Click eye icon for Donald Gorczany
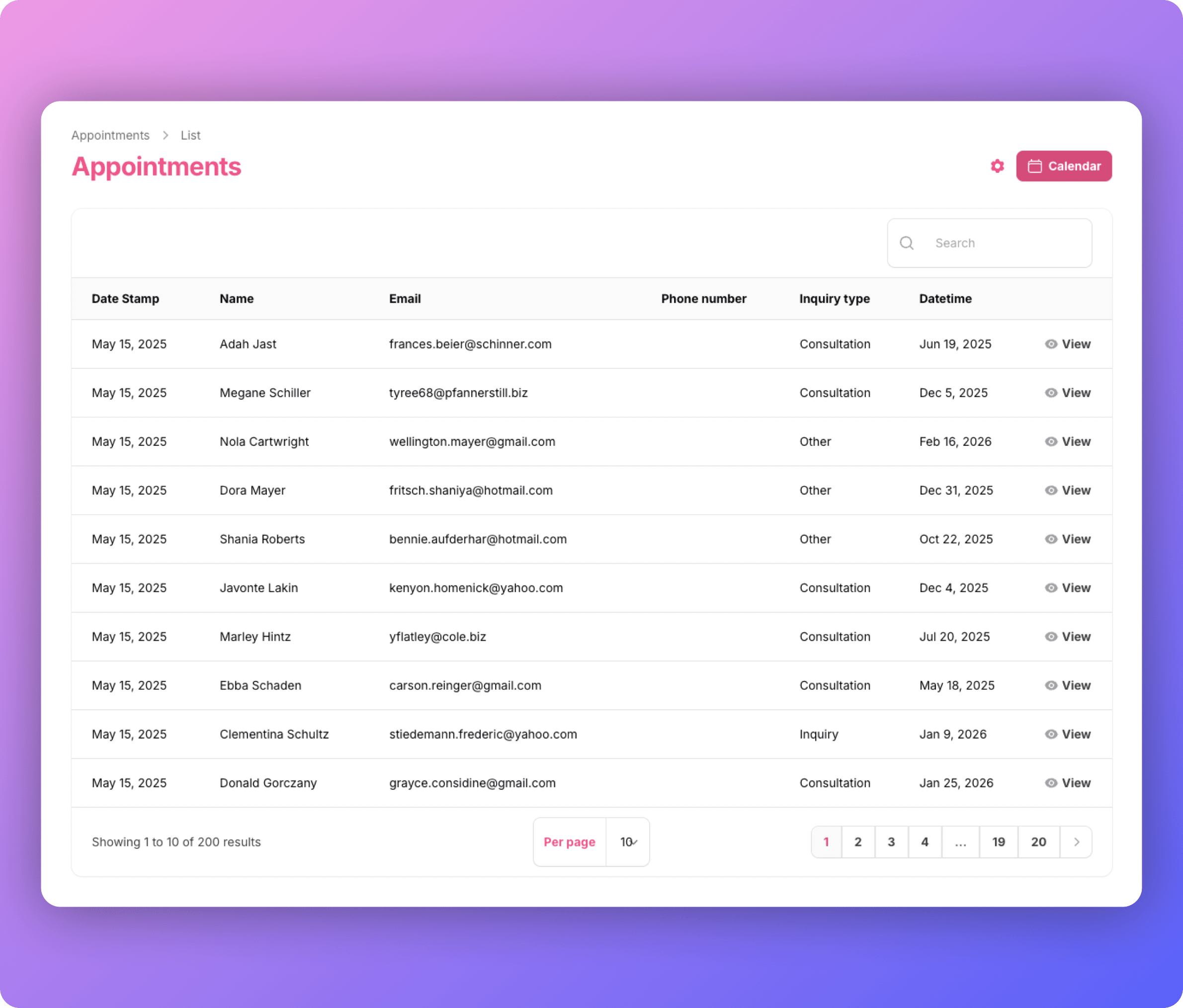Image resolution: width=1183 pixels, height=1008 pixels. tap(1051, 783)
